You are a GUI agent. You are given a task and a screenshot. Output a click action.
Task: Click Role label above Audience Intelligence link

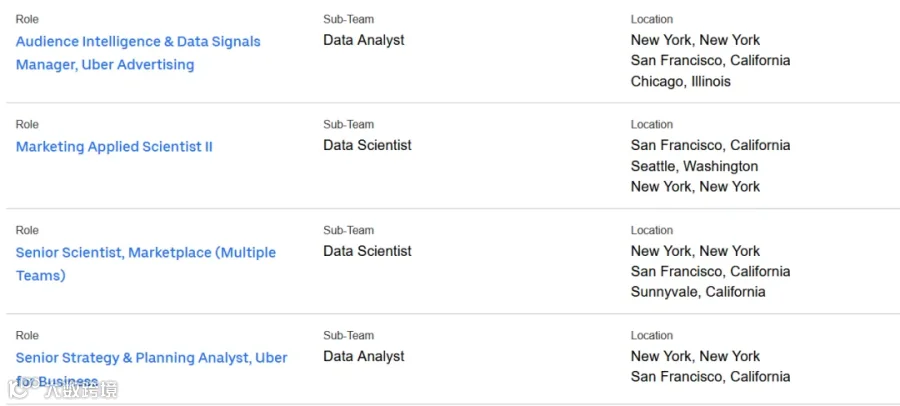[x=27, y=20]
